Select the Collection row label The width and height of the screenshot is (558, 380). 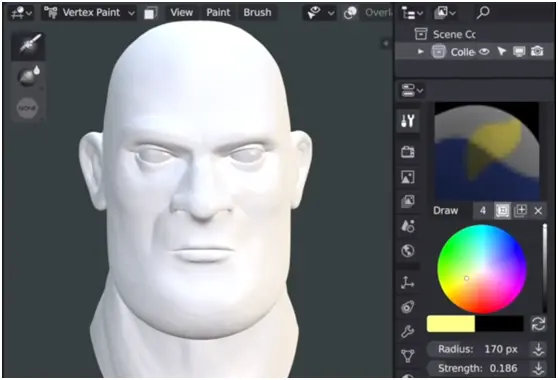(x=462, y=52)
